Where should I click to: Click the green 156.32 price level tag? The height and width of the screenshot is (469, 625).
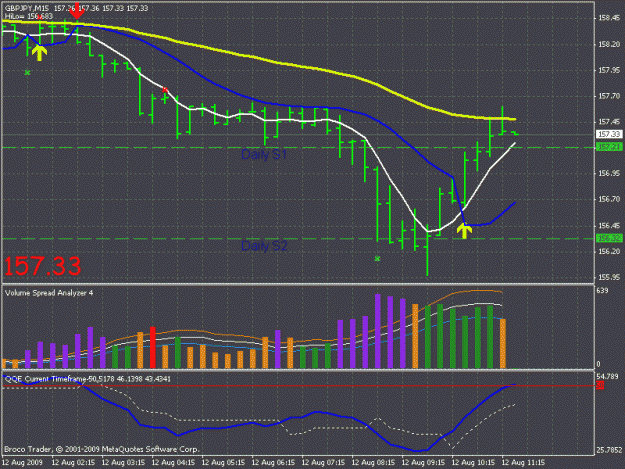609,238
